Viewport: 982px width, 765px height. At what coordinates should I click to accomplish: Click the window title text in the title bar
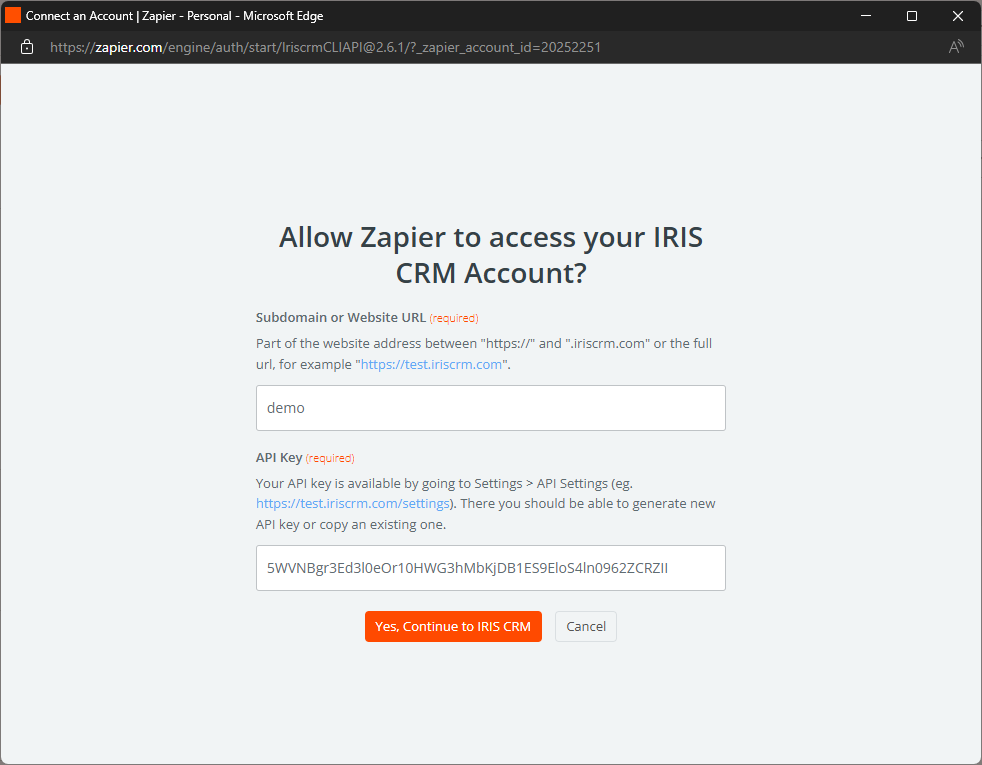click(174, 16)
